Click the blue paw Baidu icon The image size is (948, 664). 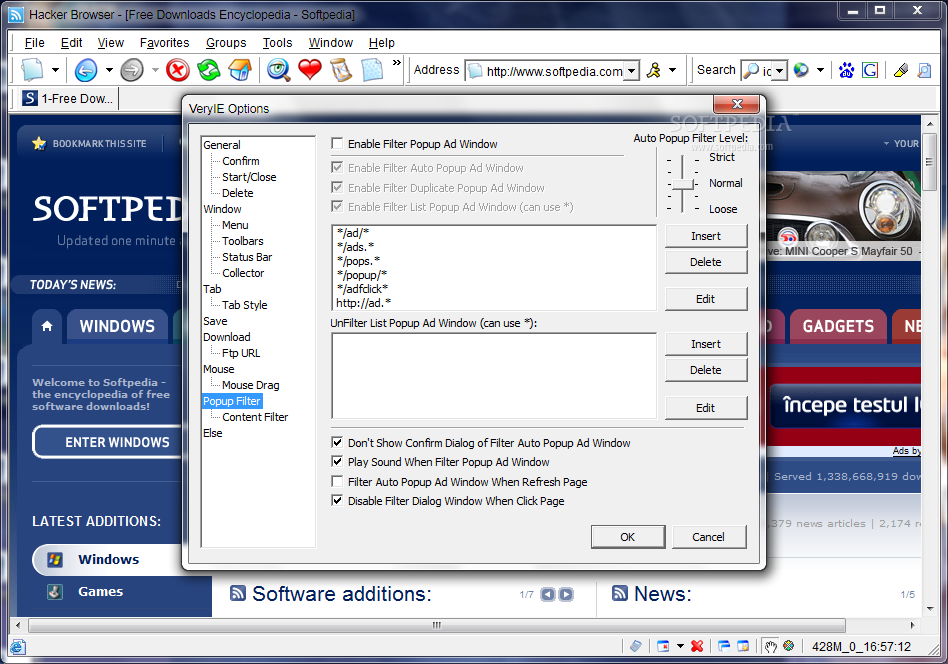click(846, 71)
